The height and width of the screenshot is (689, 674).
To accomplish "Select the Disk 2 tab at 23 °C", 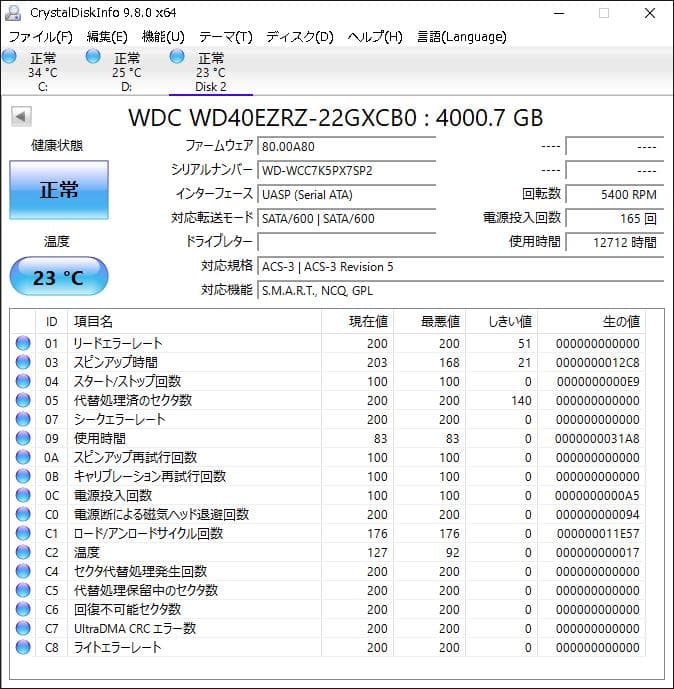I will (210, 72).
